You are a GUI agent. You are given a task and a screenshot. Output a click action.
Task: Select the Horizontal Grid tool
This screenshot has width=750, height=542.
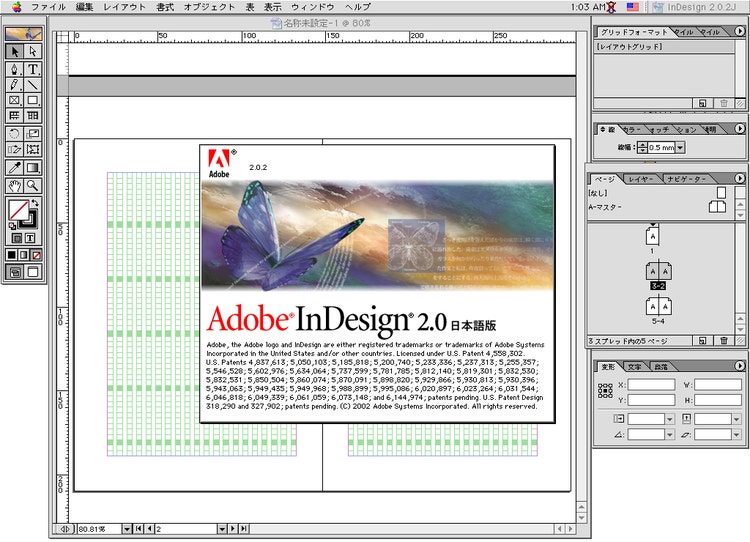[x=14, y=115]
